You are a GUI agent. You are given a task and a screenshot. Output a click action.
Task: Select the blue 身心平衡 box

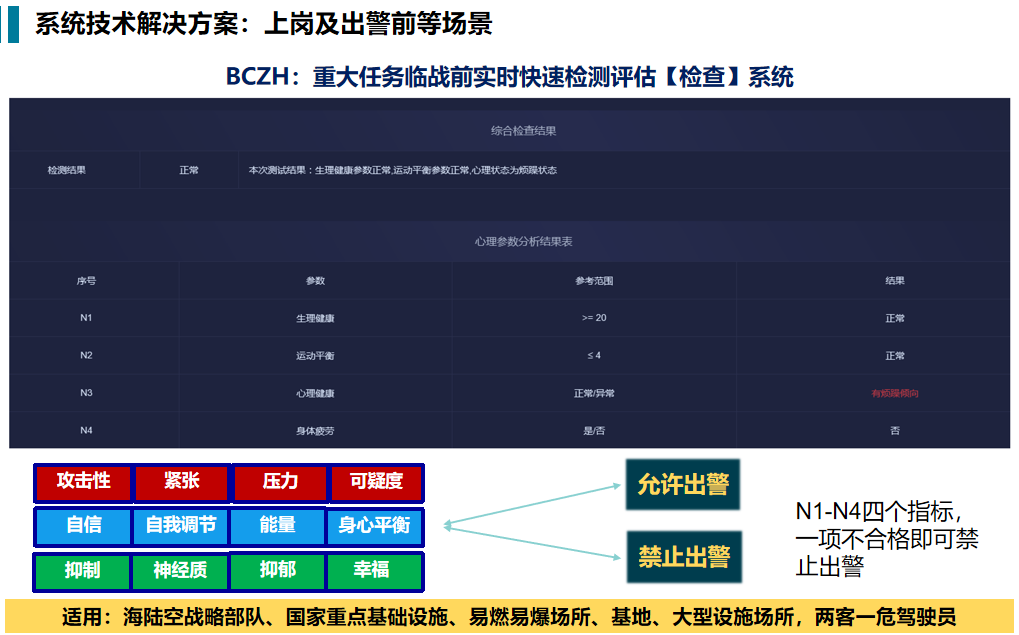point(374,526)
